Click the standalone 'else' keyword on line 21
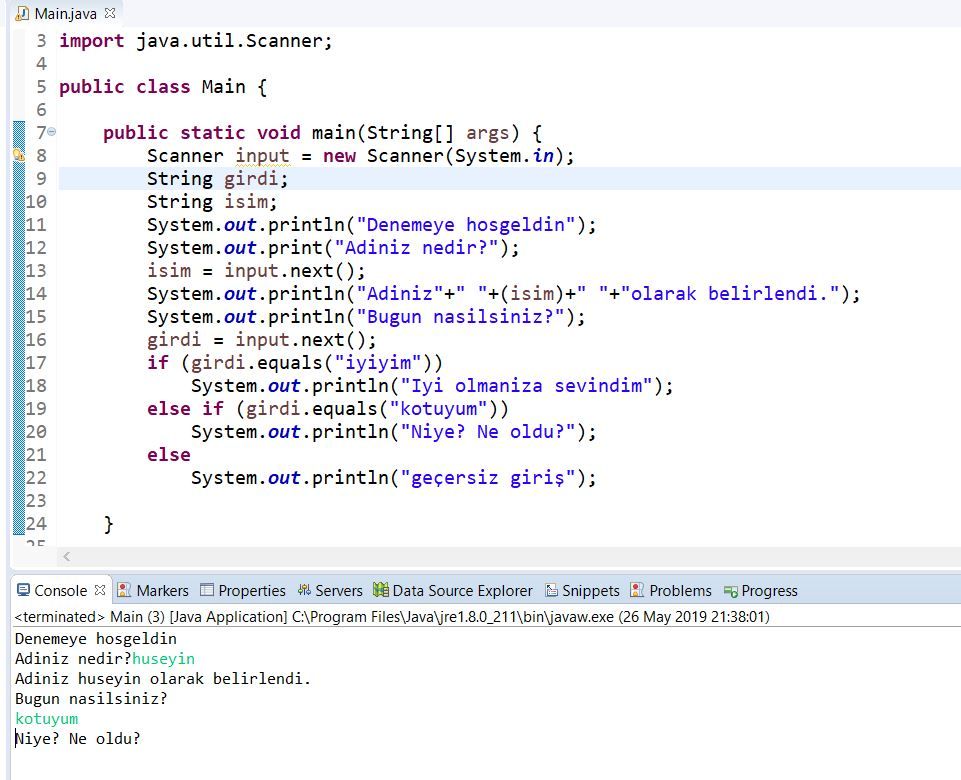The image size is (961, 780). click(169, 455)
